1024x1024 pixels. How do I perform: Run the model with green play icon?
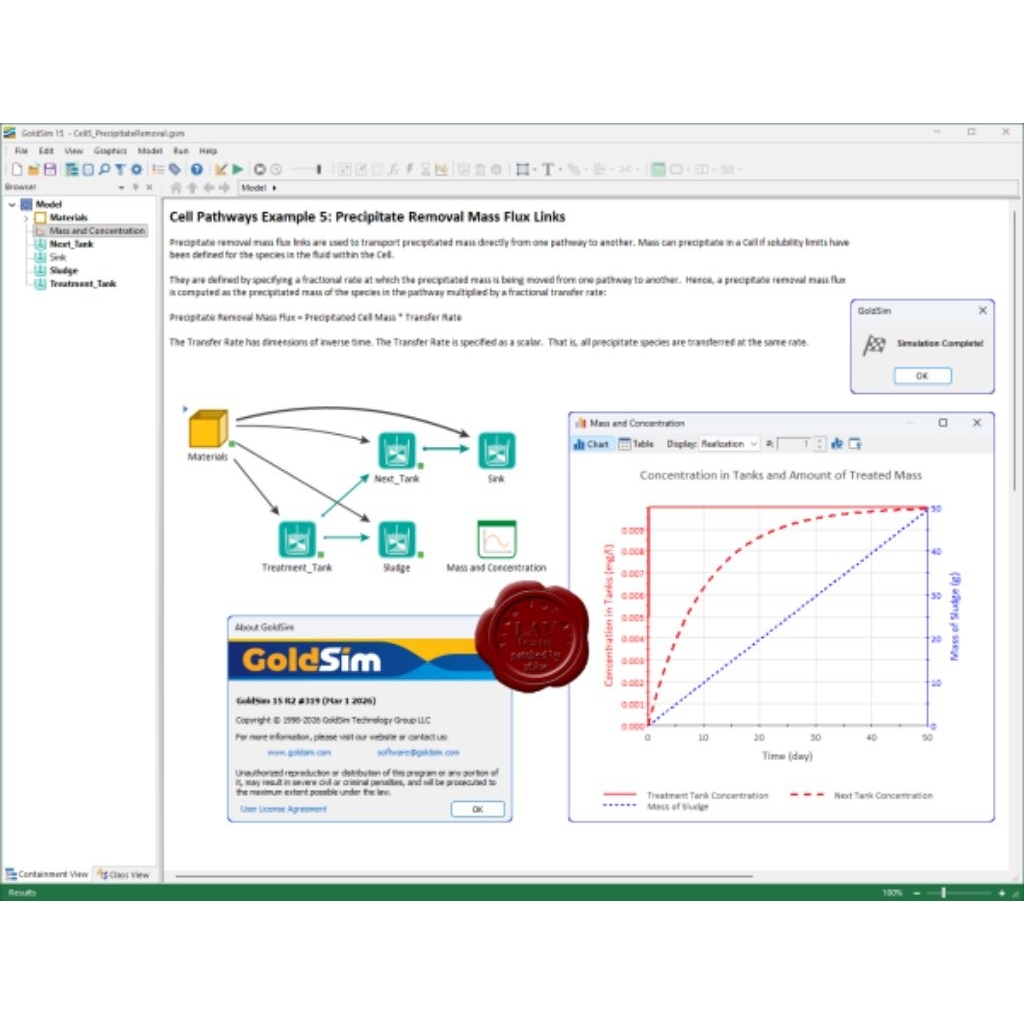click(x=238, y=170)
